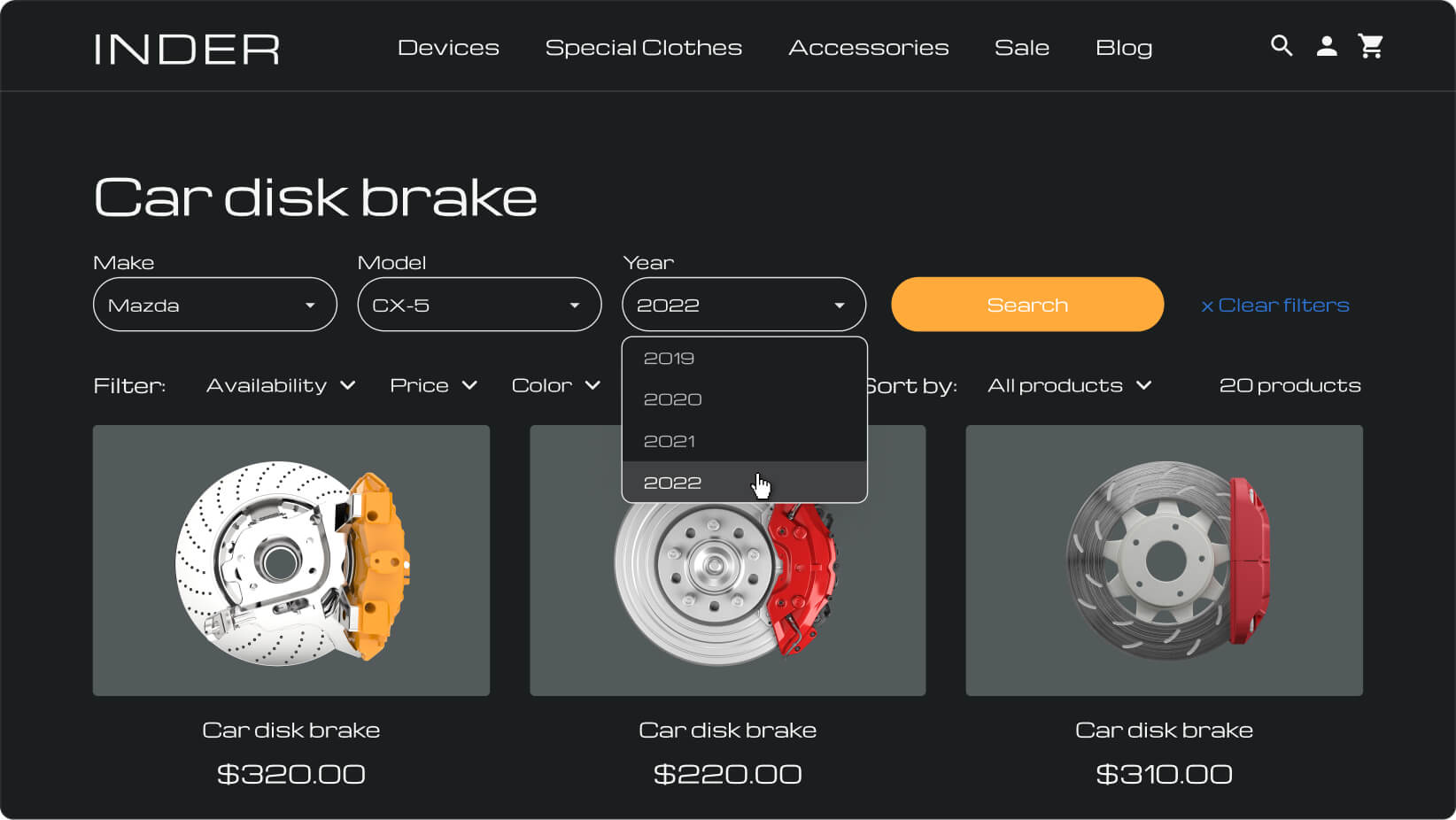Click the search magnifier icon

(1281, 46)
